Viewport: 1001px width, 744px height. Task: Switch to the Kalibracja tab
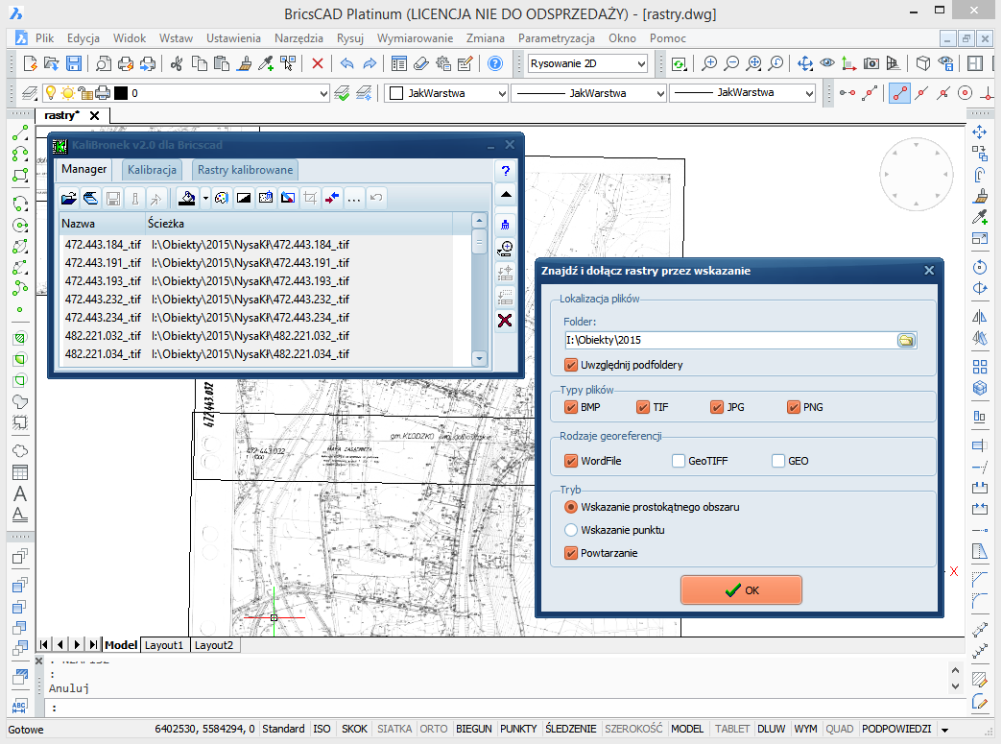click(x=152, y=170)
